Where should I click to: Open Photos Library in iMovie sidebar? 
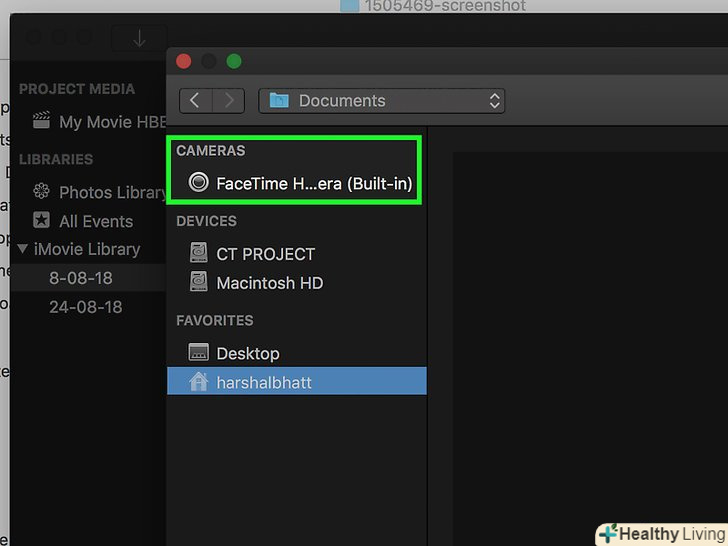[x=88, y=192]
